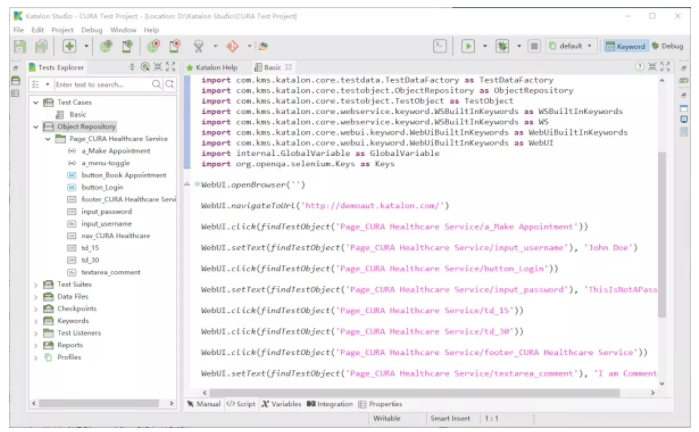Open the Git dropdown arrow

249,46
